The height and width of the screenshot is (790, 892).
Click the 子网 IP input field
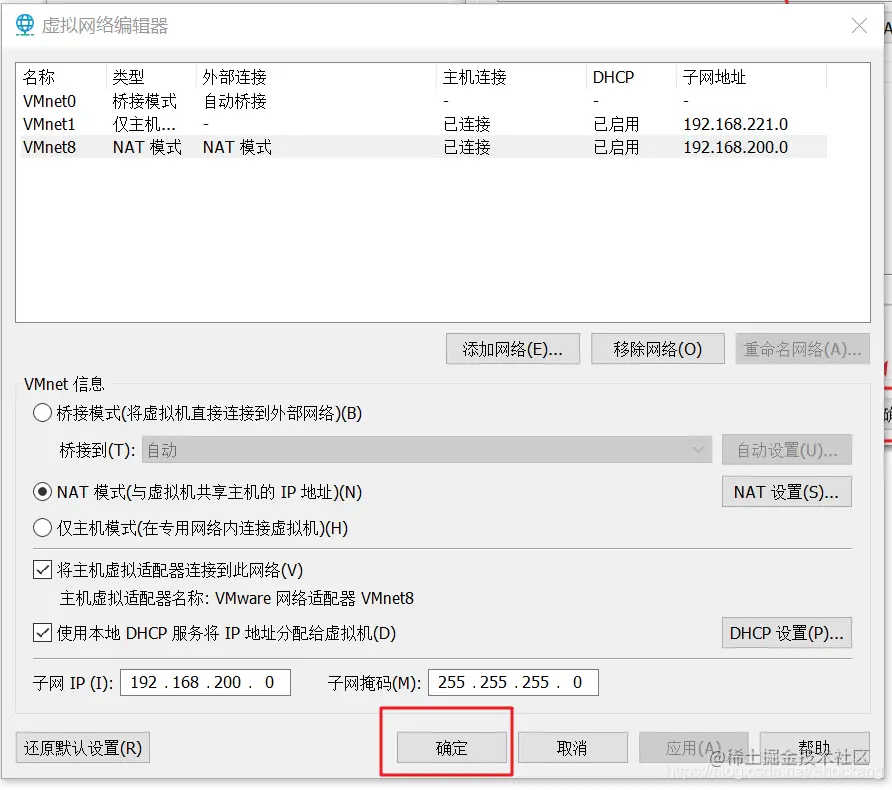(x=205, y=682)
